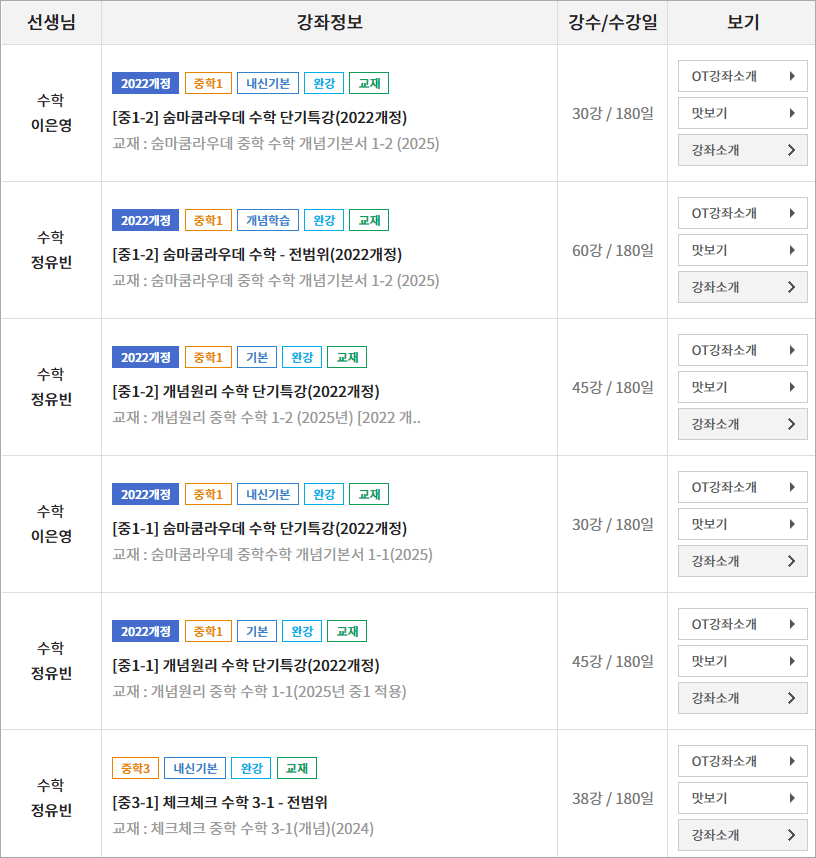Click OT강좌소개 for 중1-1 개념원리 단기특강
This screenshot has height=858, width=816.
click(742, 624)
